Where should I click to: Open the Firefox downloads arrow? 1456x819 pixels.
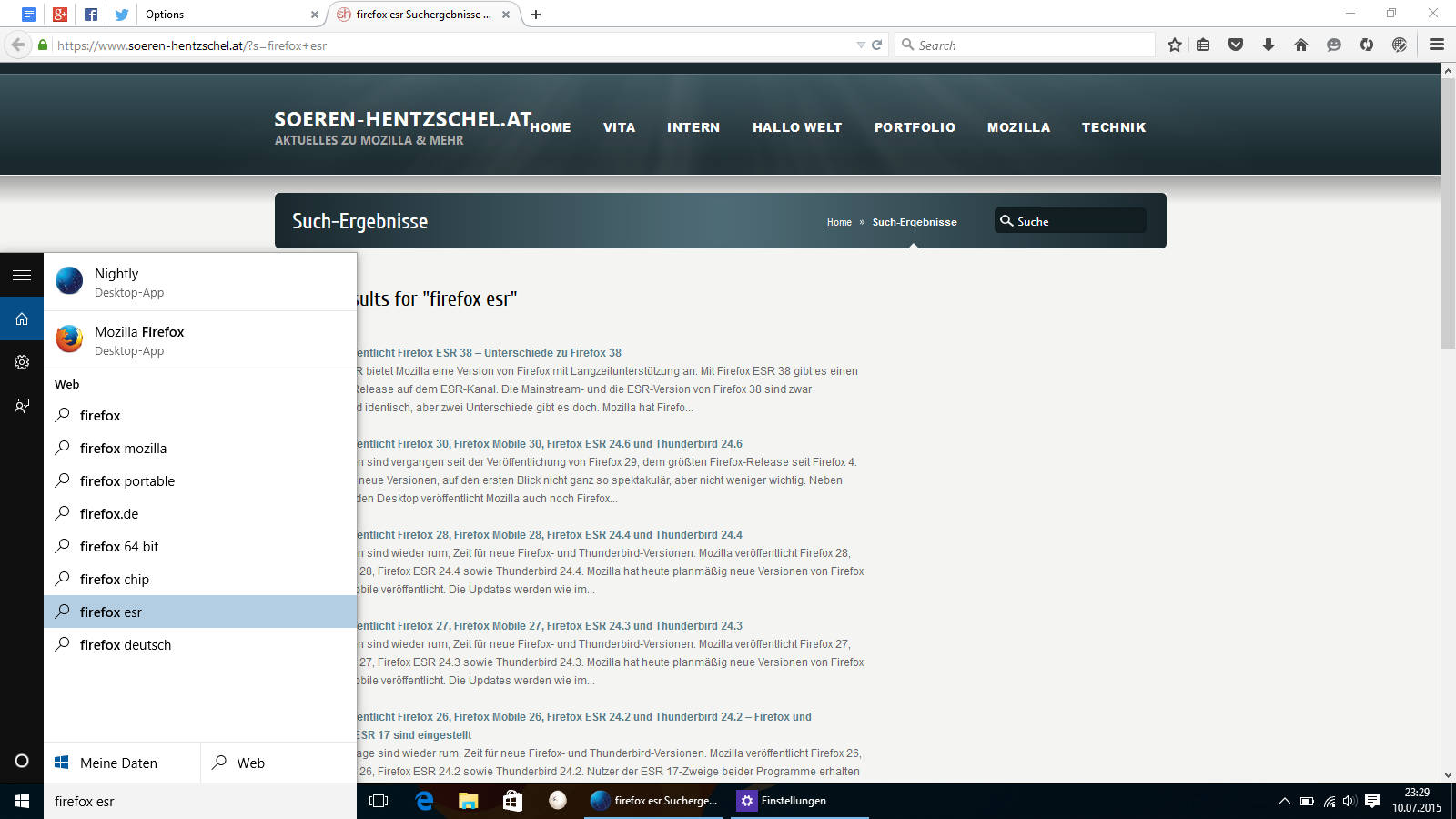pos(1269,45)
